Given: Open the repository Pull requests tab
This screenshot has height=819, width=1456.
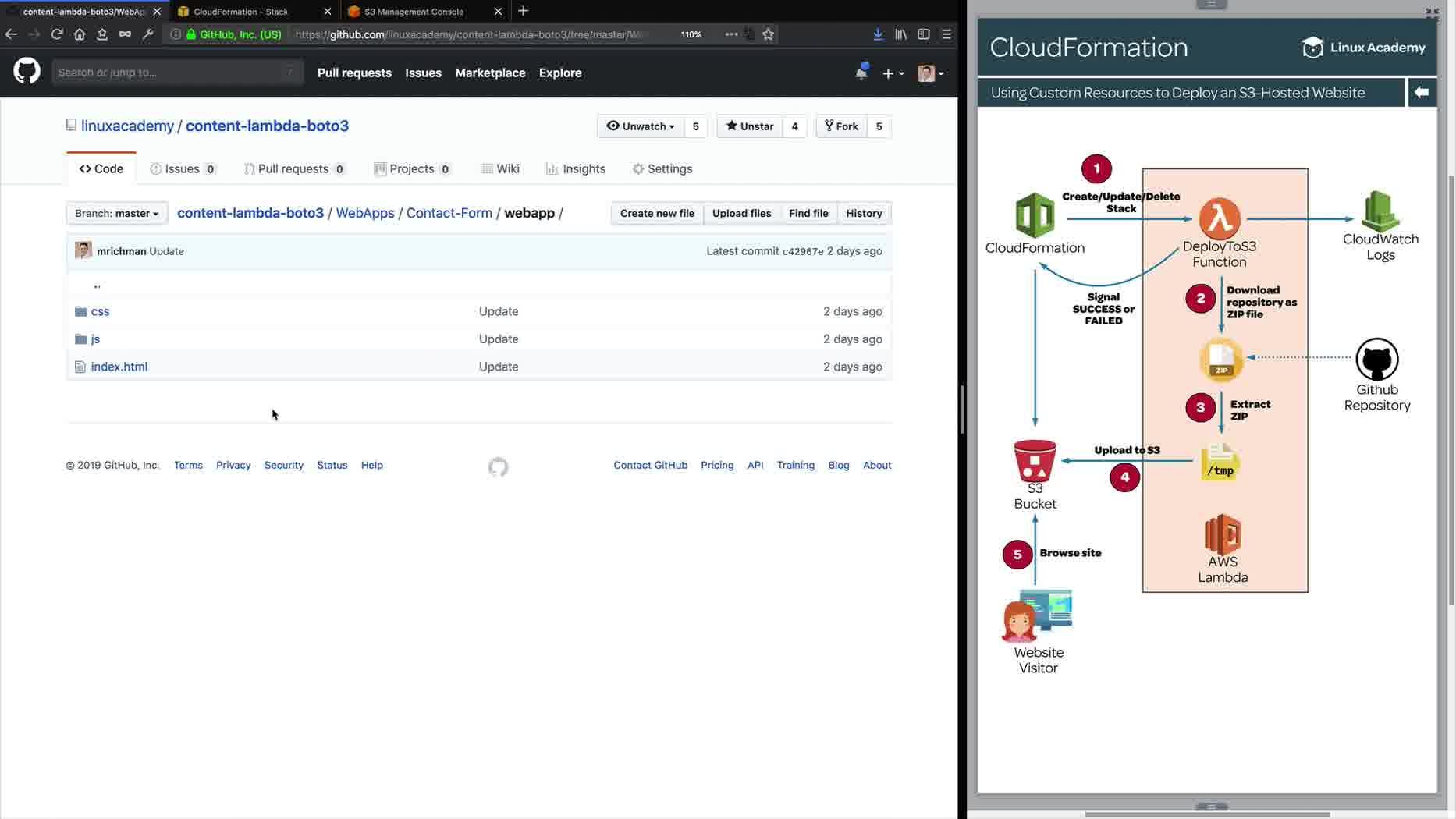Looking at the screenshot, I should tap(294, 168).
